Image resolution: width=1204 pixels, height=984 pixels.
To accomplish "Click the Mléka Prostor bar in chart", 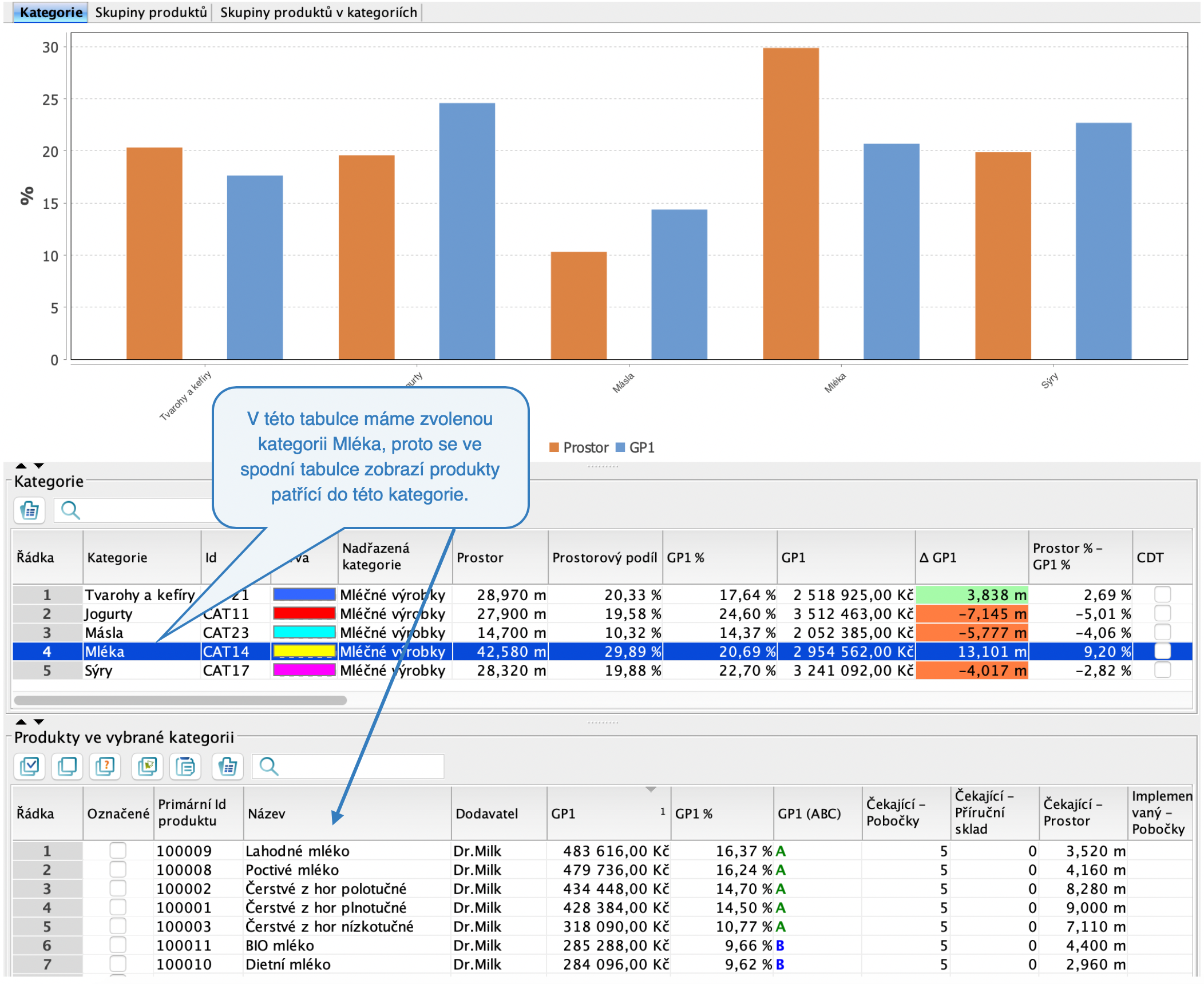I will coord(791,204).
